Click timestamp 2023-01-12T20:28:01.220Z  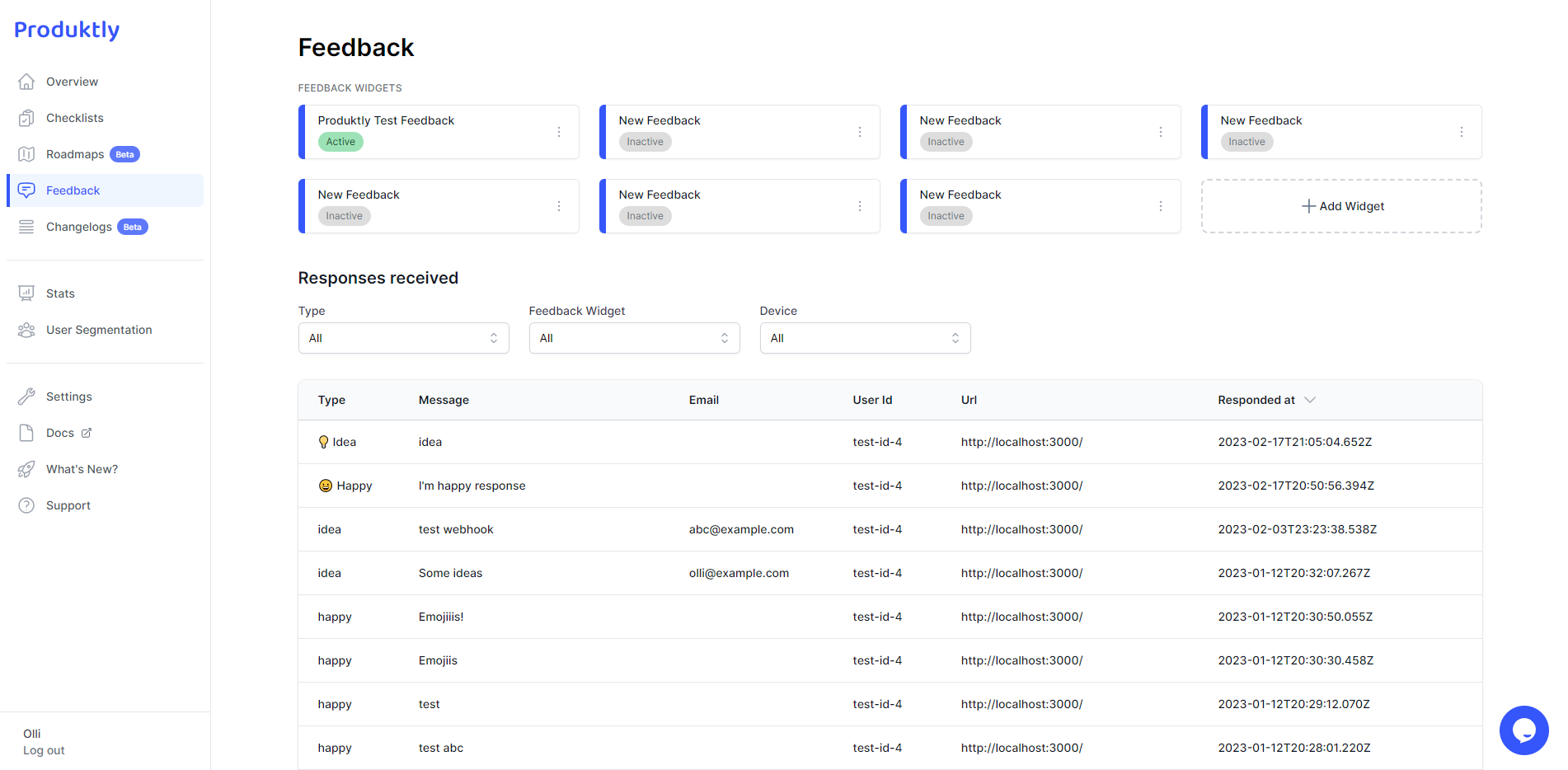[x=1294, y=748]
